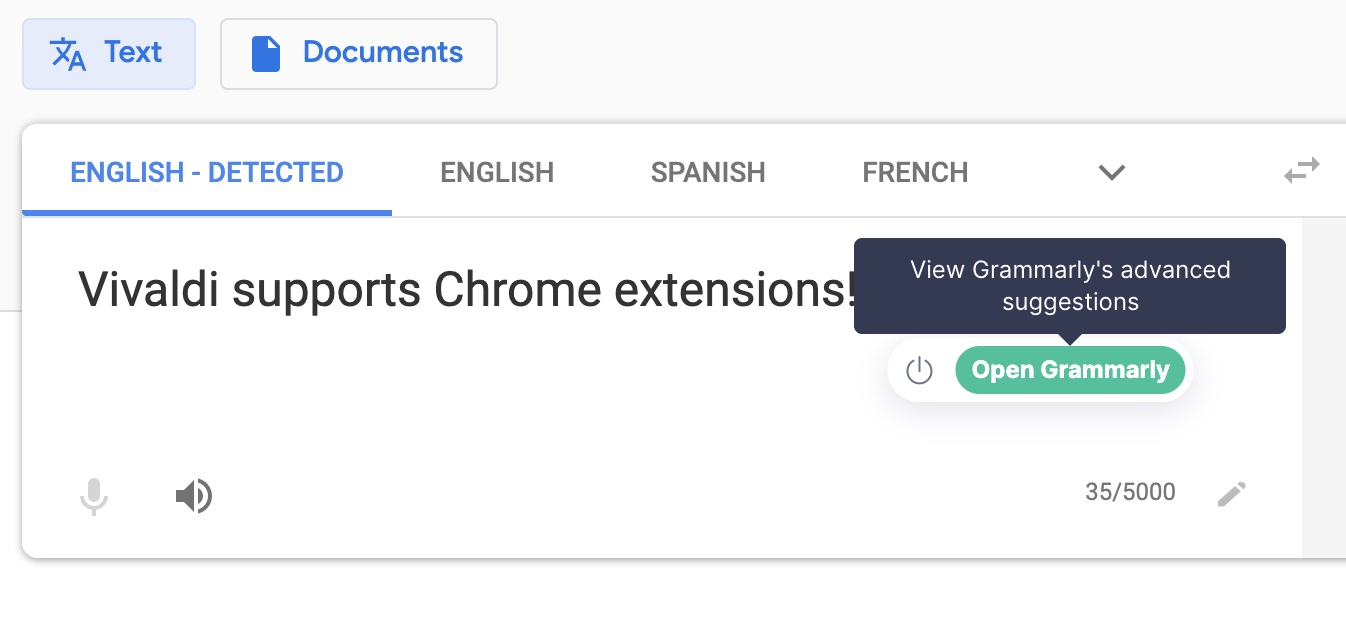Screen dimensions: 1346x622
Task: Choose ENGLISH as the source language
Action: [x=497, y=173]
